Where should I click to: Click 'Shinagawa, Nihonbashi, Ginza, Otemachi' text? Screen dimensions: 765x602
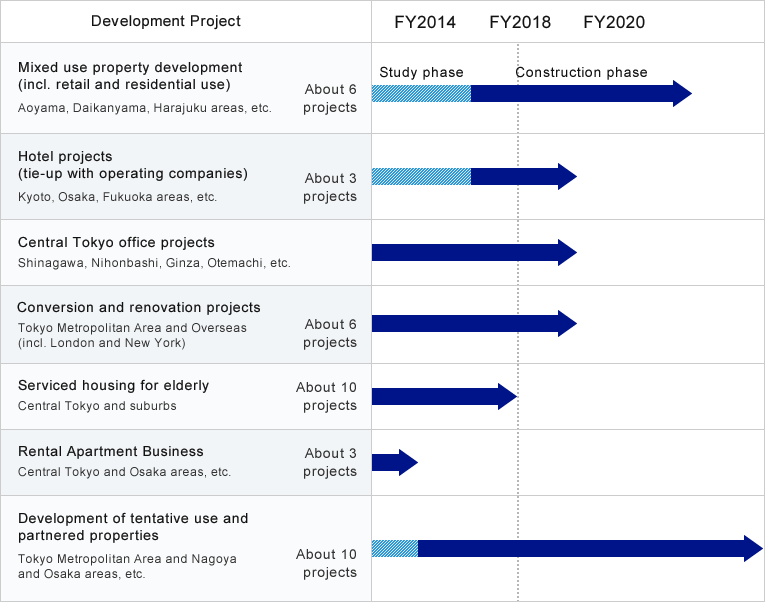click(154, 263)
